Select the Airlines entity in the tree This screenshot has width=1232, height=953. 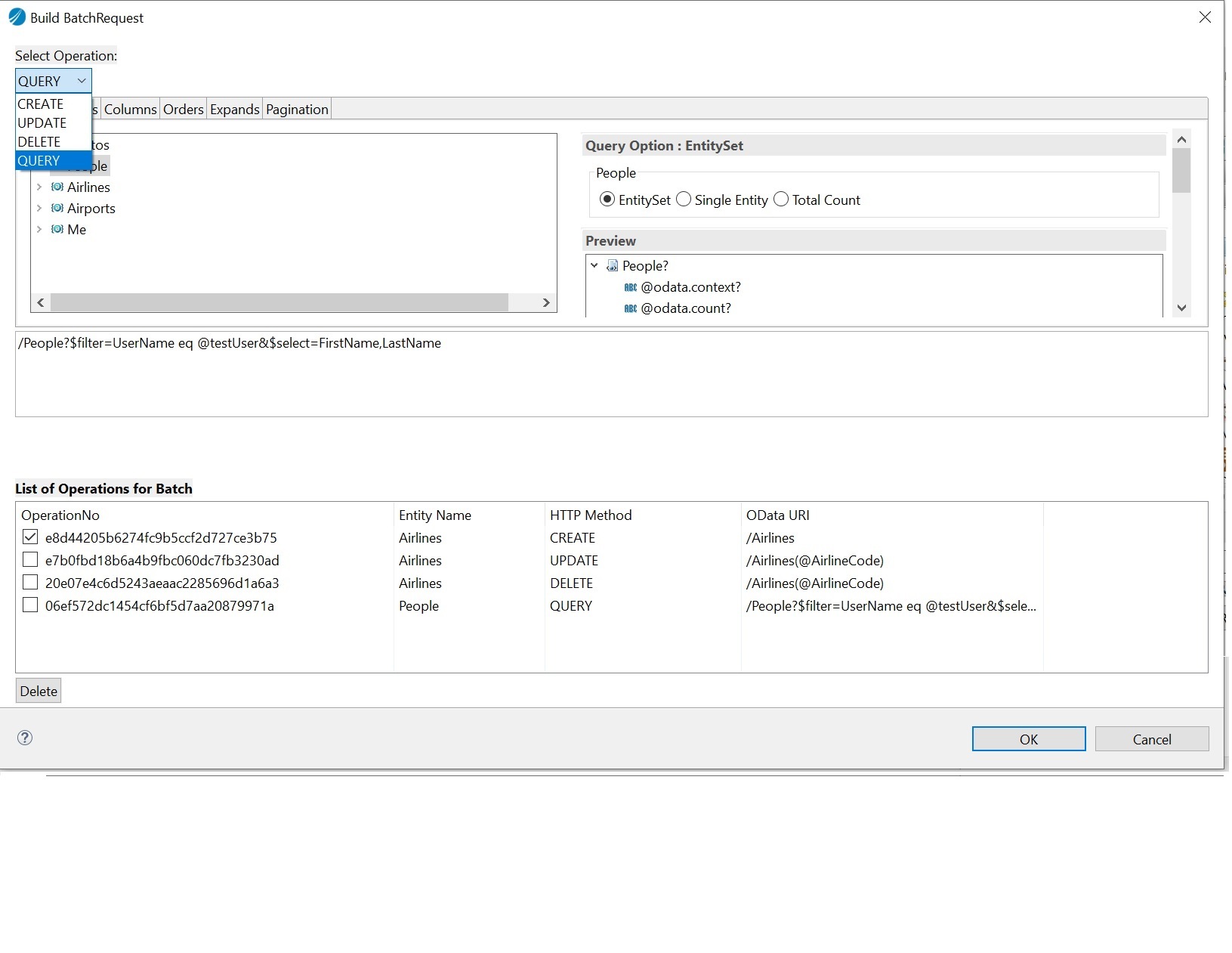coord(88,187)
